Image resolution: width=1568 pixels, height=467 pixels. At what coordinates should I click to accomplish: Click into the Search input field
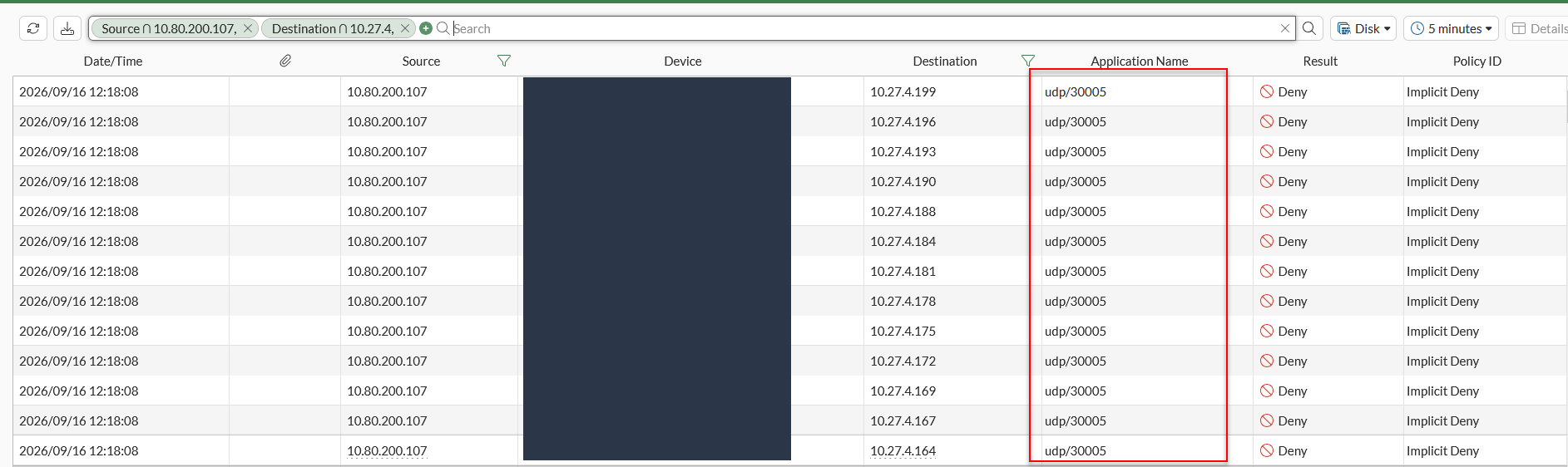pyautogui.click(x=865, y=28)
